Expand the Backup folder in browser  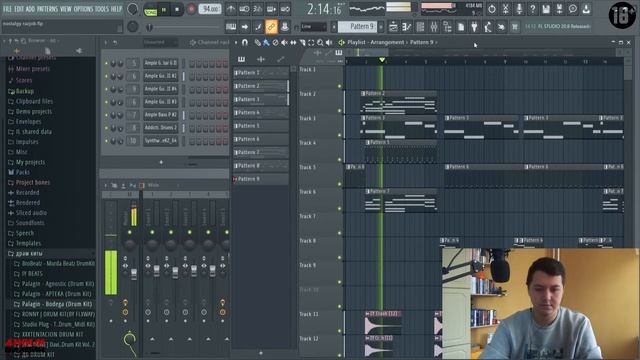tap(20, 91)
